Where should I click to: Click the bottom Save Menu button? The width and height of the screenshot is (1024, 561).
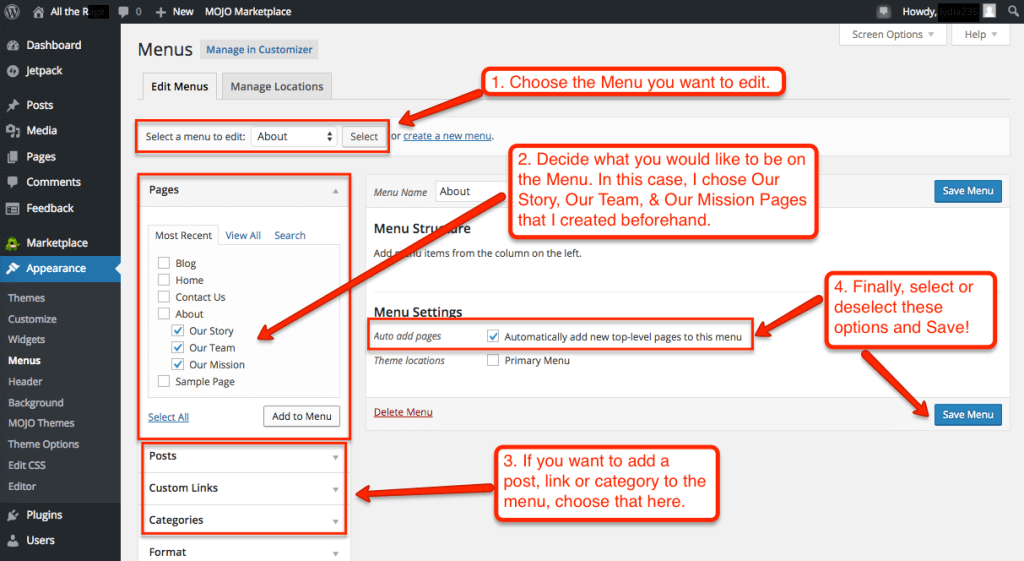pos(968,414)
